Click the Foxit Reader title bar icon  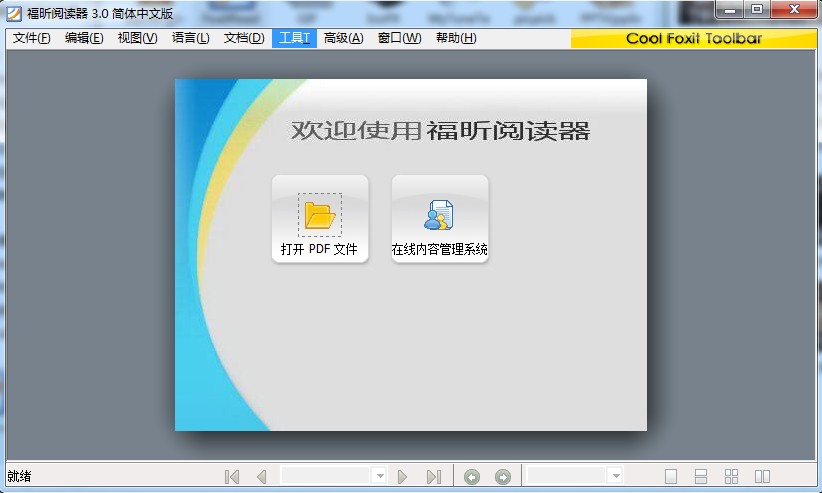click(x=14, y=13)
